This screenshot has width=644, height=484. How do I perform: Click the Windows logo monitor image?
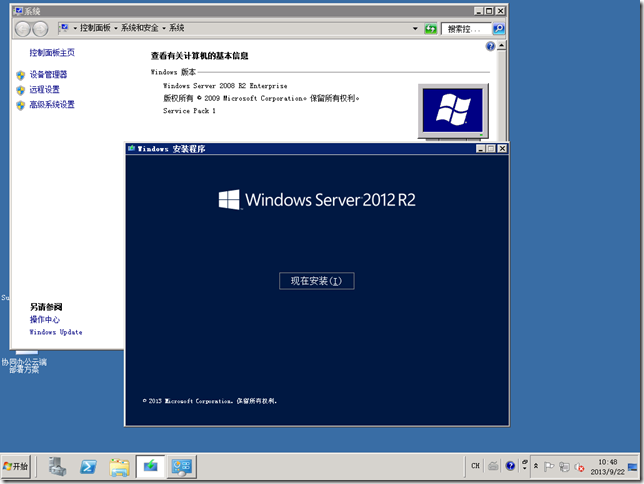point(453,111)
